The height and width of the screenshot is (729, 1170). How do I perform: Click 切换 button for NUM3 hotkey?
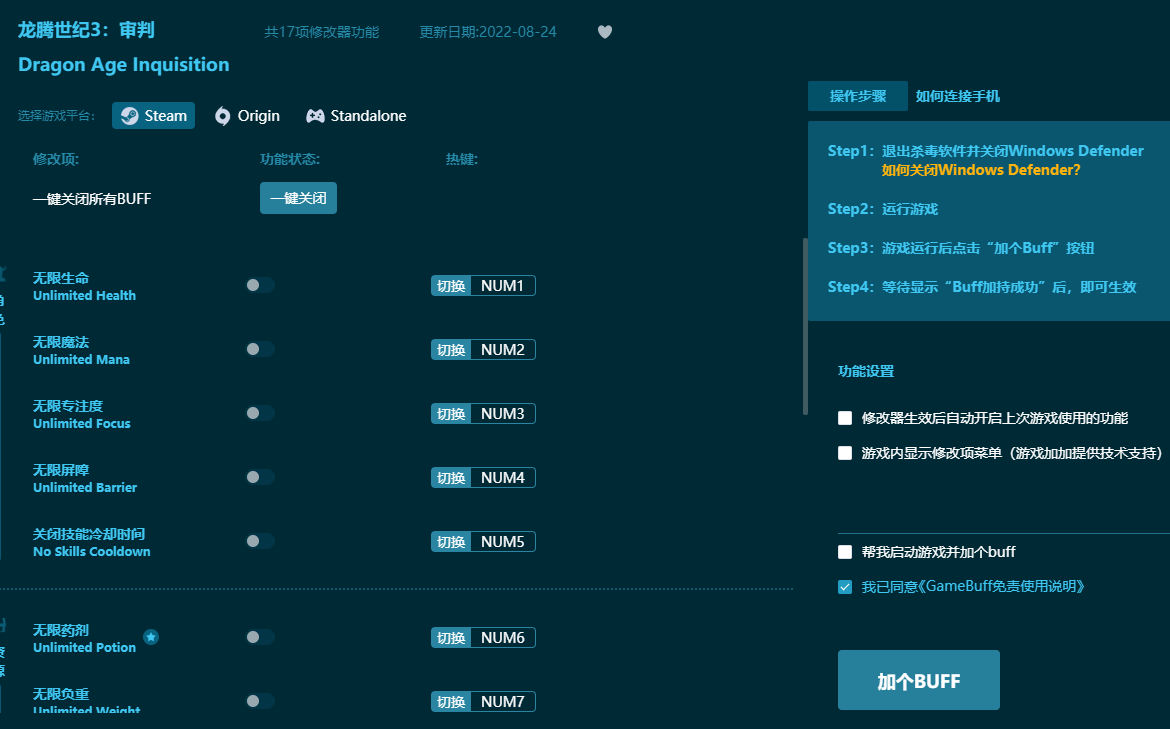click(x=451, y=414)
